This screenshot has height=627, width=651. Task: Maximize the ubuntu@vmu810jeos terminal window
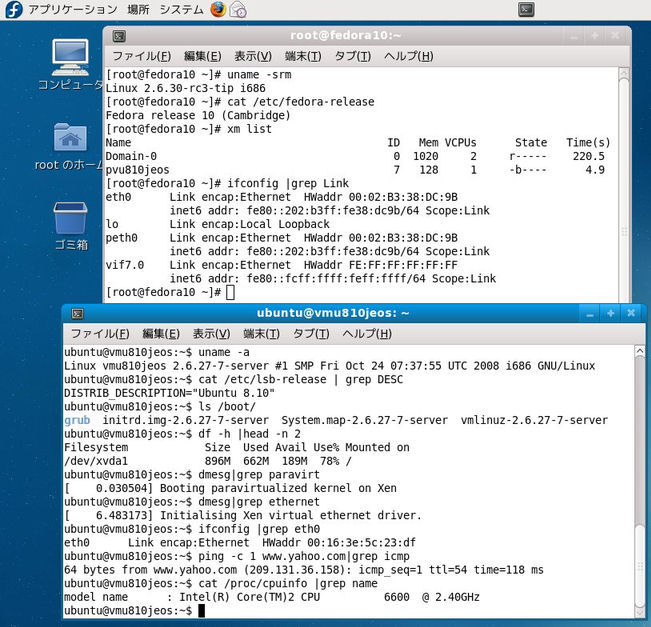(610, 314)
